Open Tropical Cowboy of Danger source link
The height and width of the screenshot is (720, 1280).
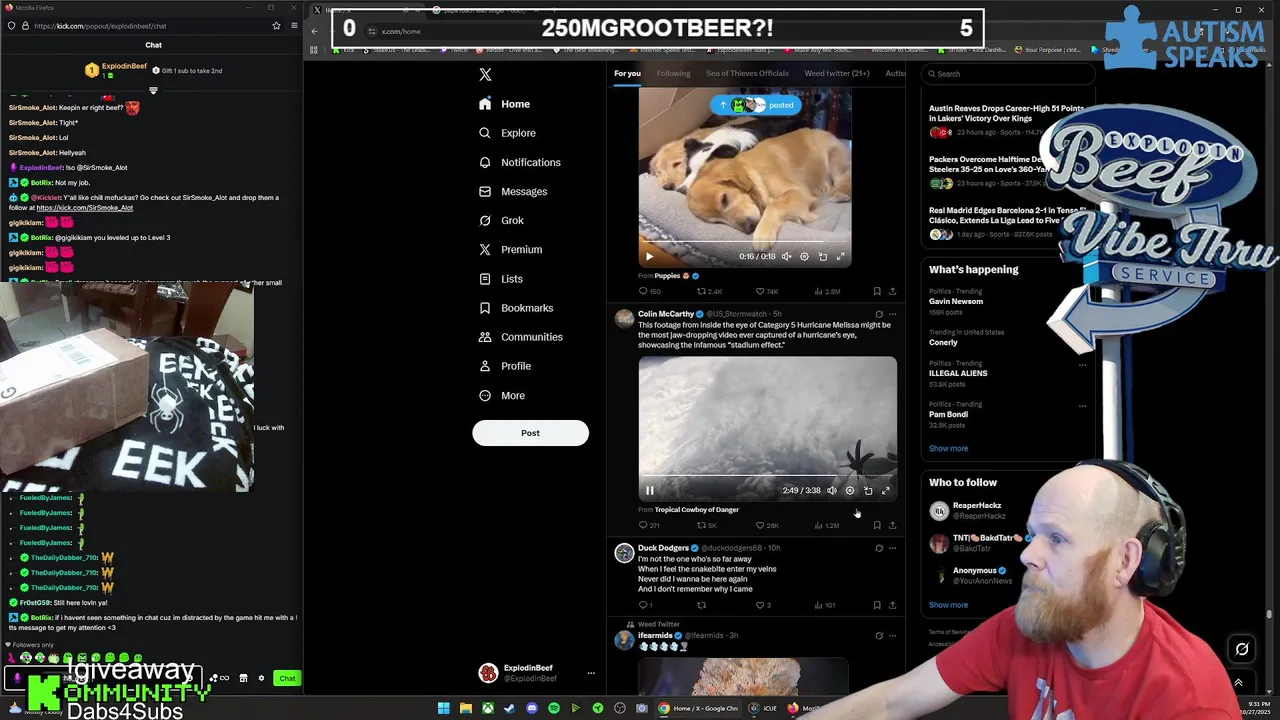(697, 510)
